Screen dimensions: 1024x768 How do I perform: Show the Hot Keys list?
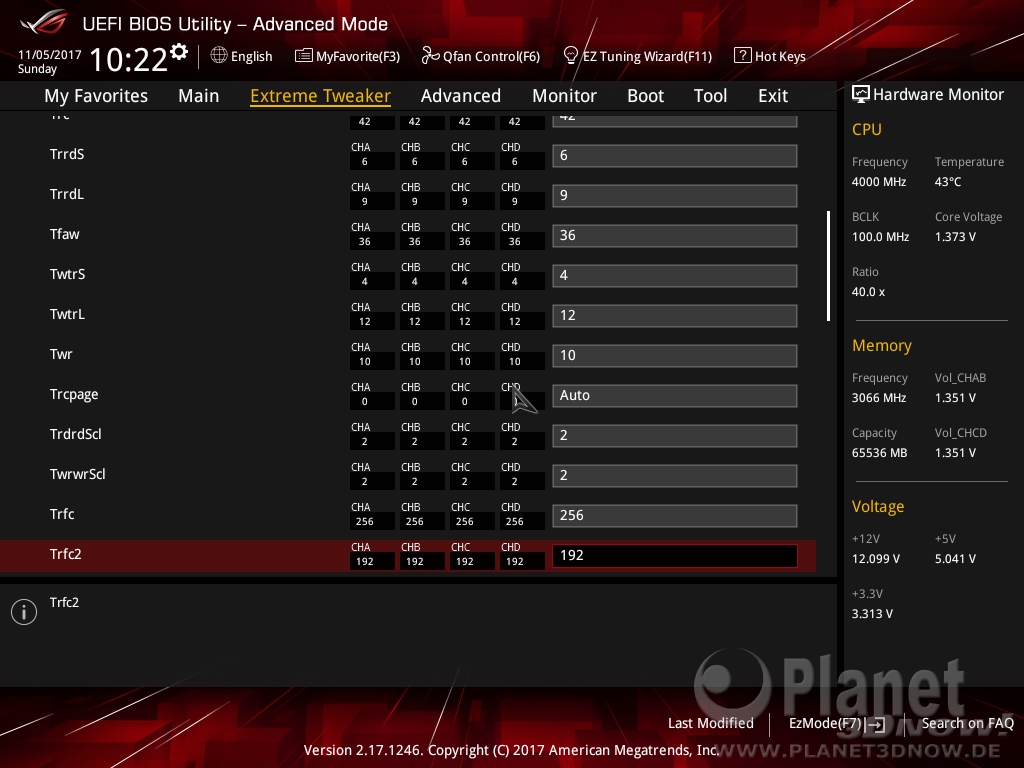(x=780, y=56)
